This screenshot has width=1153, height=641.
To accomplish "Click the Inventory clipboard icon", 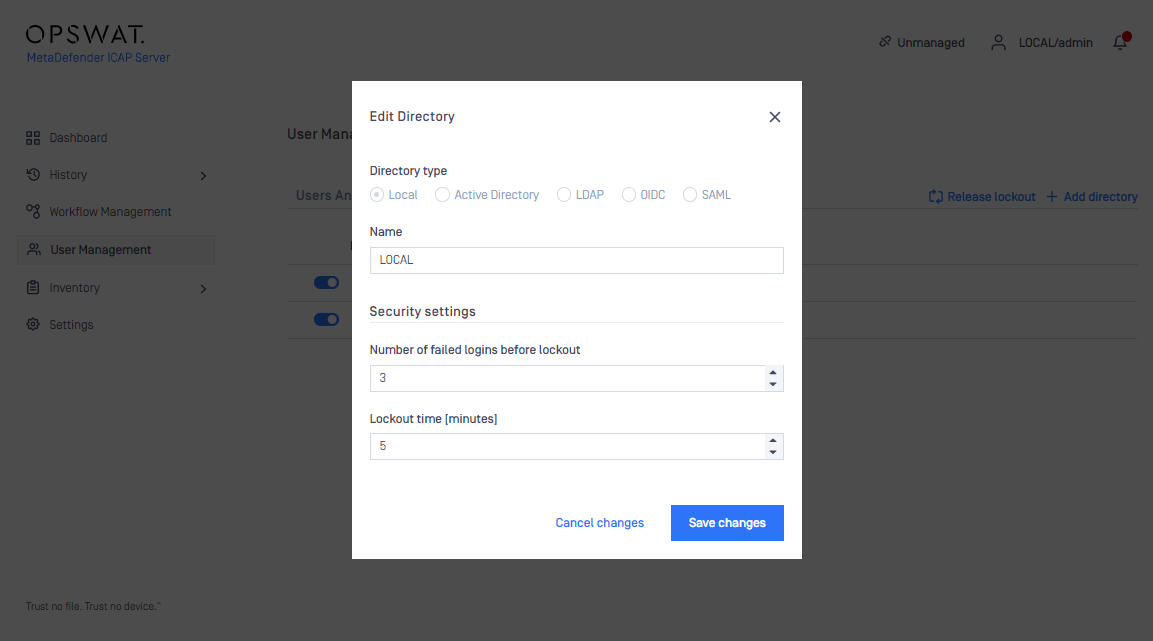I will pyautogui.click(x=33, y=287).
